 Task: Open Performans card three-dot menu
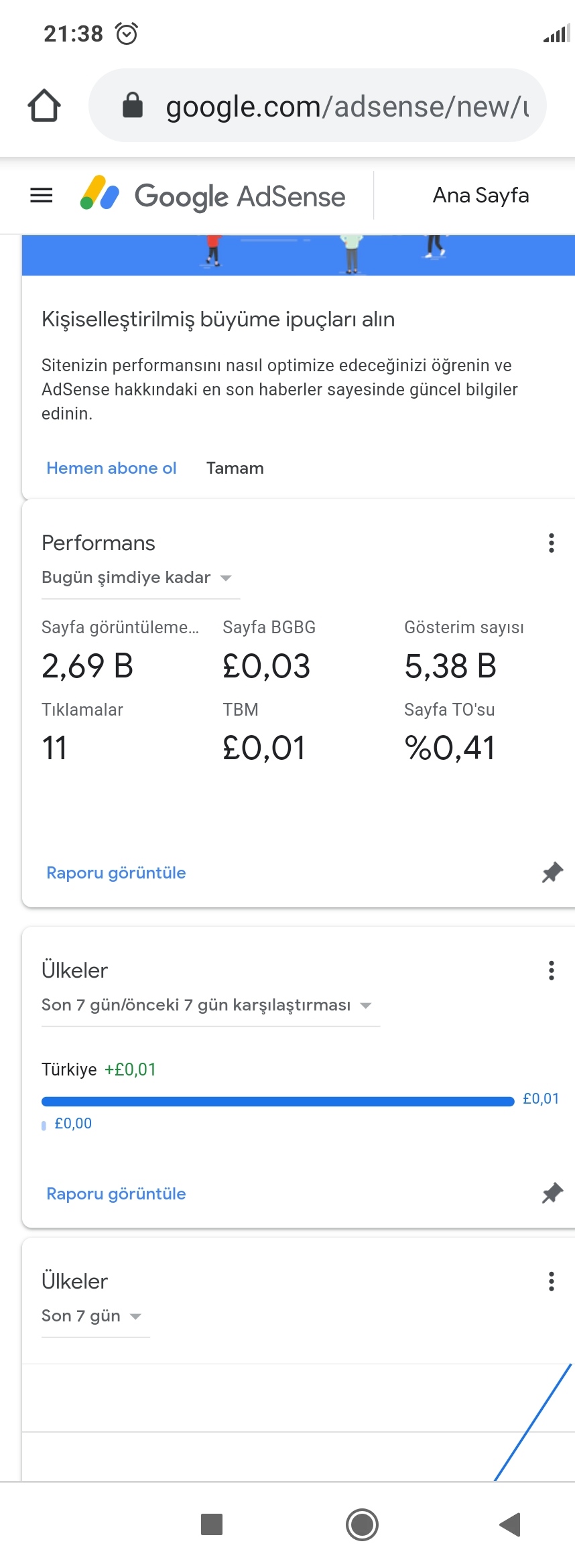(552, 543)
